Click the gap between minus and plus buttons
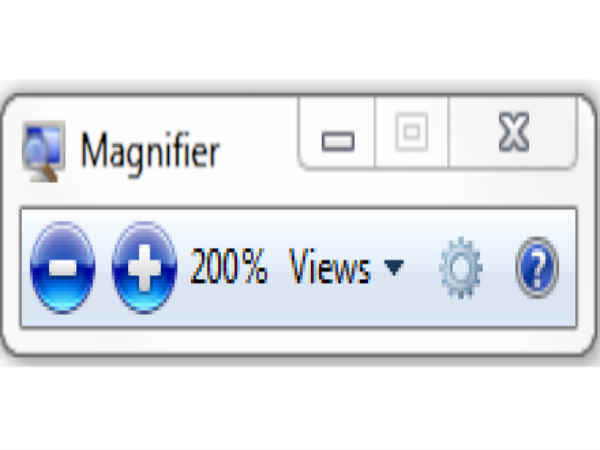This screenshot has height=450, width=600. (103, 267)
